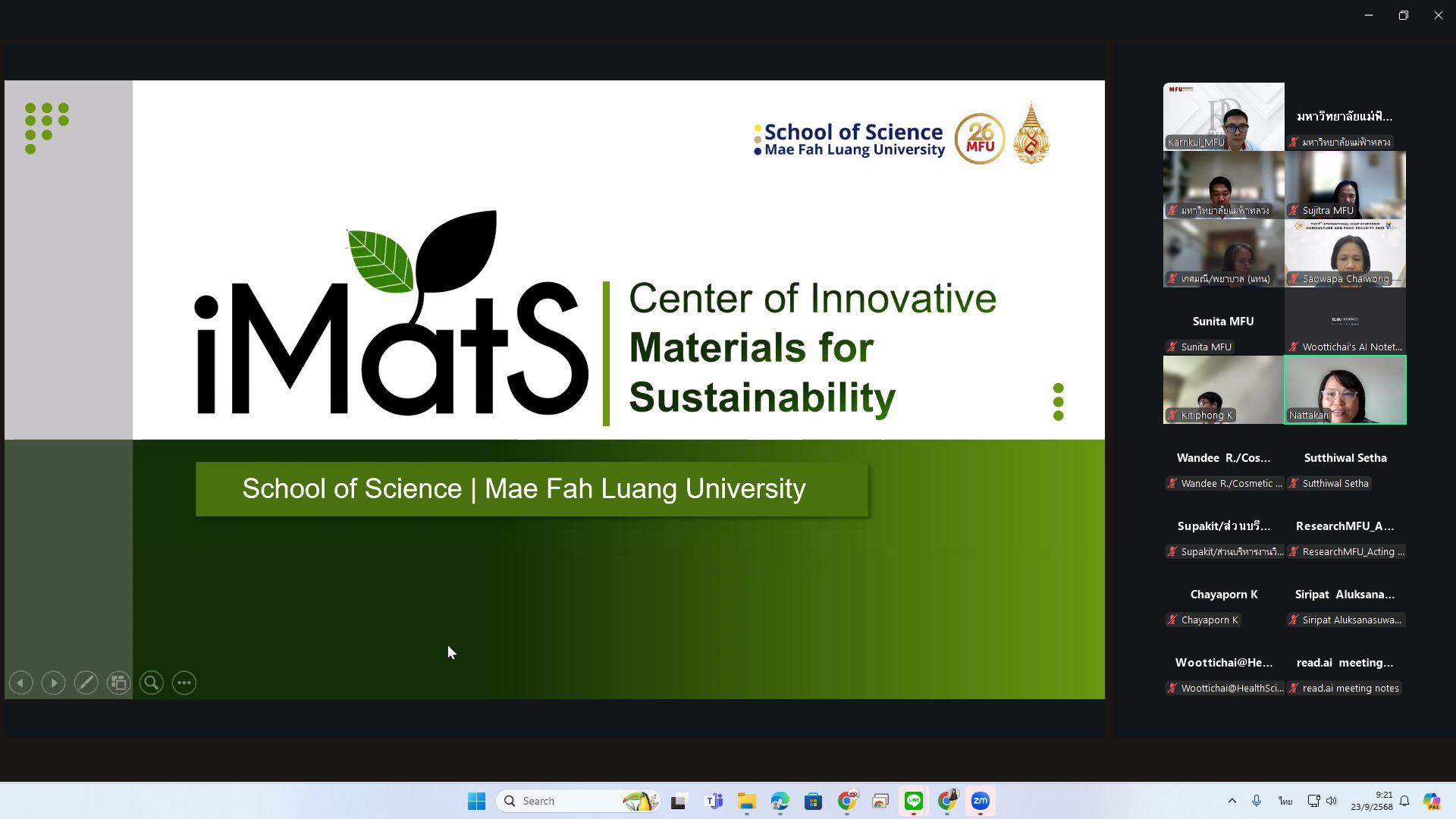Click the Windows Start button
1456x819 pixels.
[x=476, y=801]
